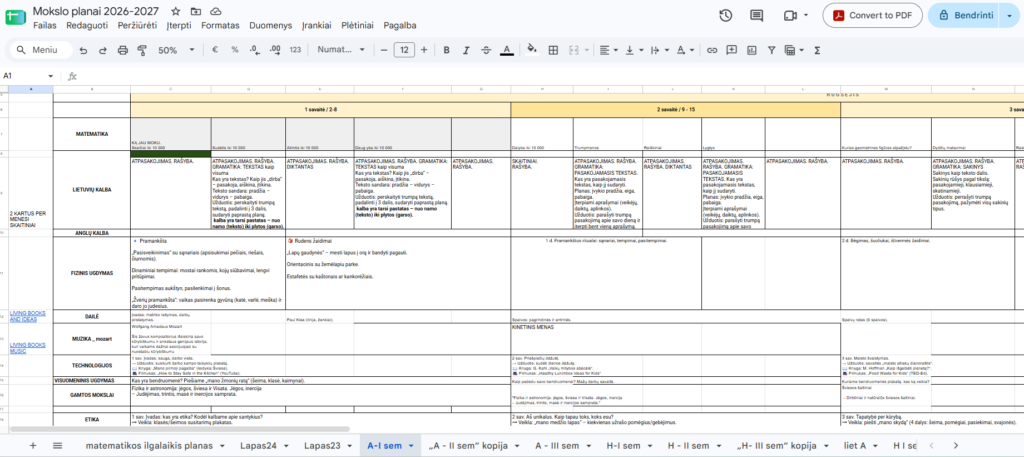Expand the name box dropdown arrow

50,76
